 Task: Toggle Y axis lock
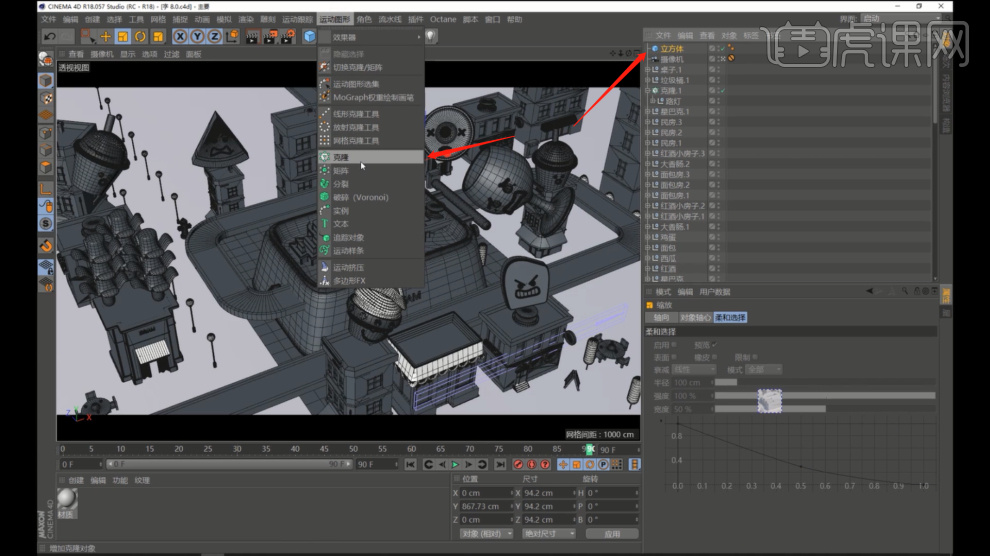point(197,37)
